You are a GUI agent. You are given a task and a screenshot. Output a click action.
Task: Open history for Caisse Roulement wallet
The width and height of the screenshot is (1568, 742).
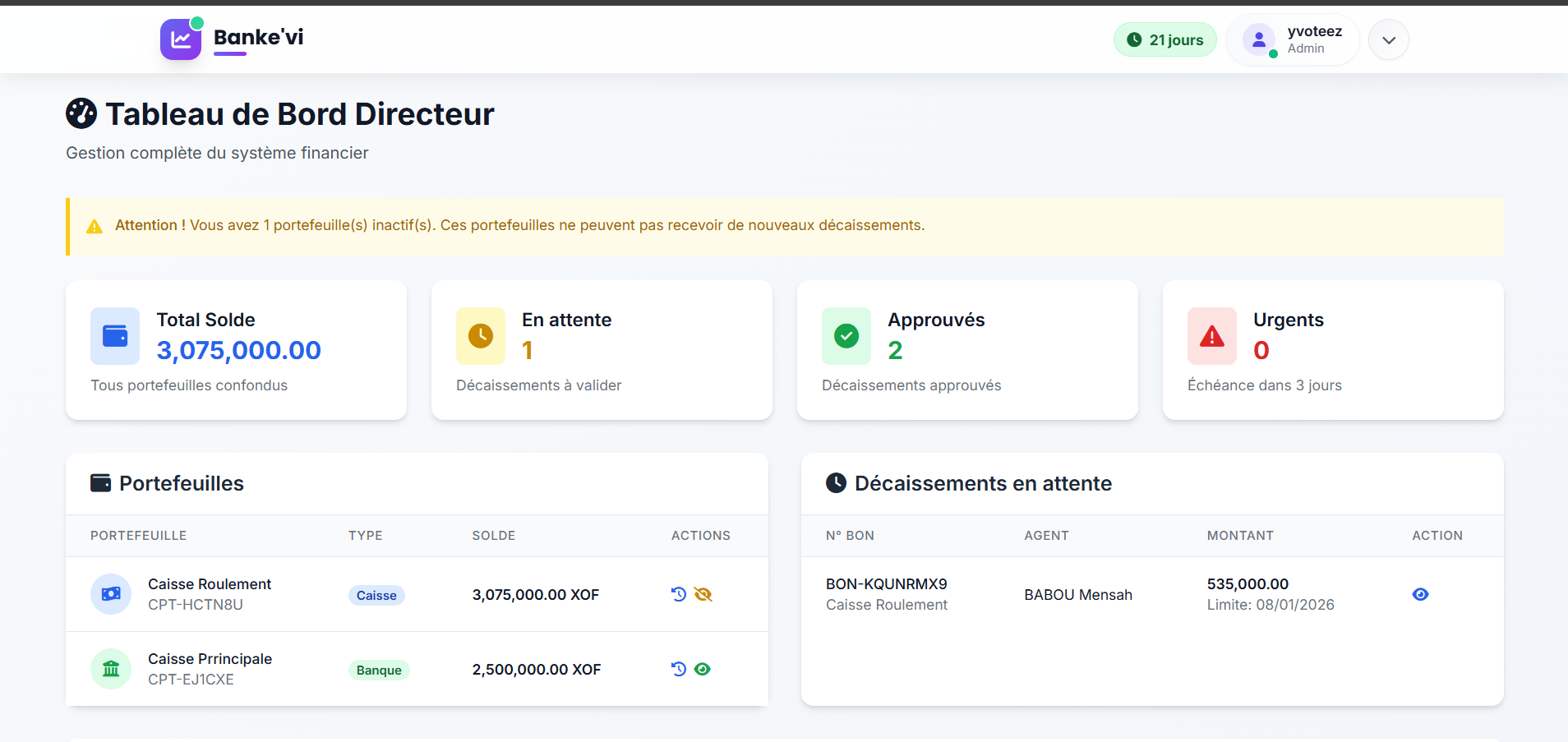pyautogui.click(x=679, y=594)
